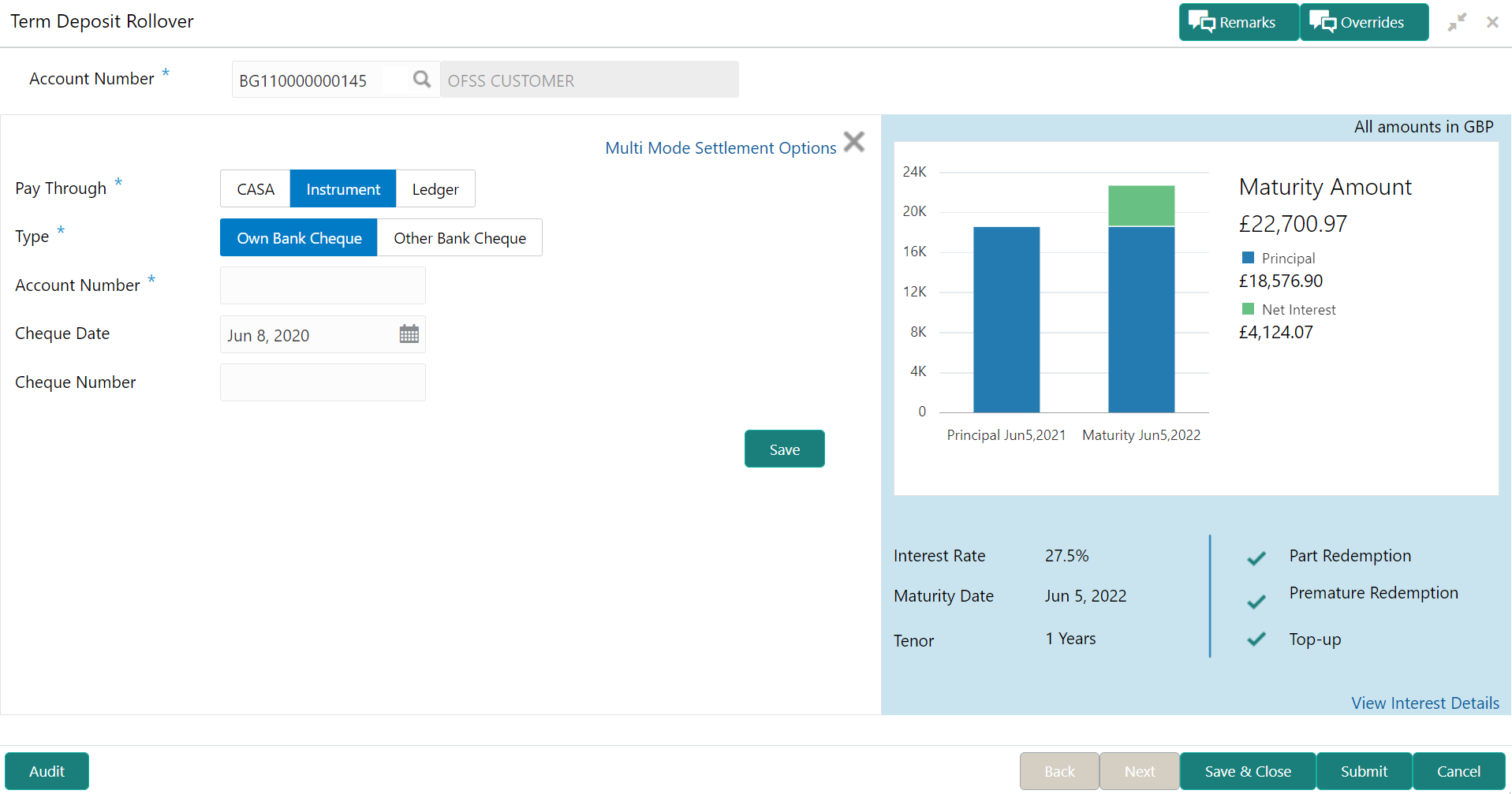The height and width of the screenshot is (794, 1512).
Task: Select Instrument as Pay Through option
Action: tap(343, 188)
